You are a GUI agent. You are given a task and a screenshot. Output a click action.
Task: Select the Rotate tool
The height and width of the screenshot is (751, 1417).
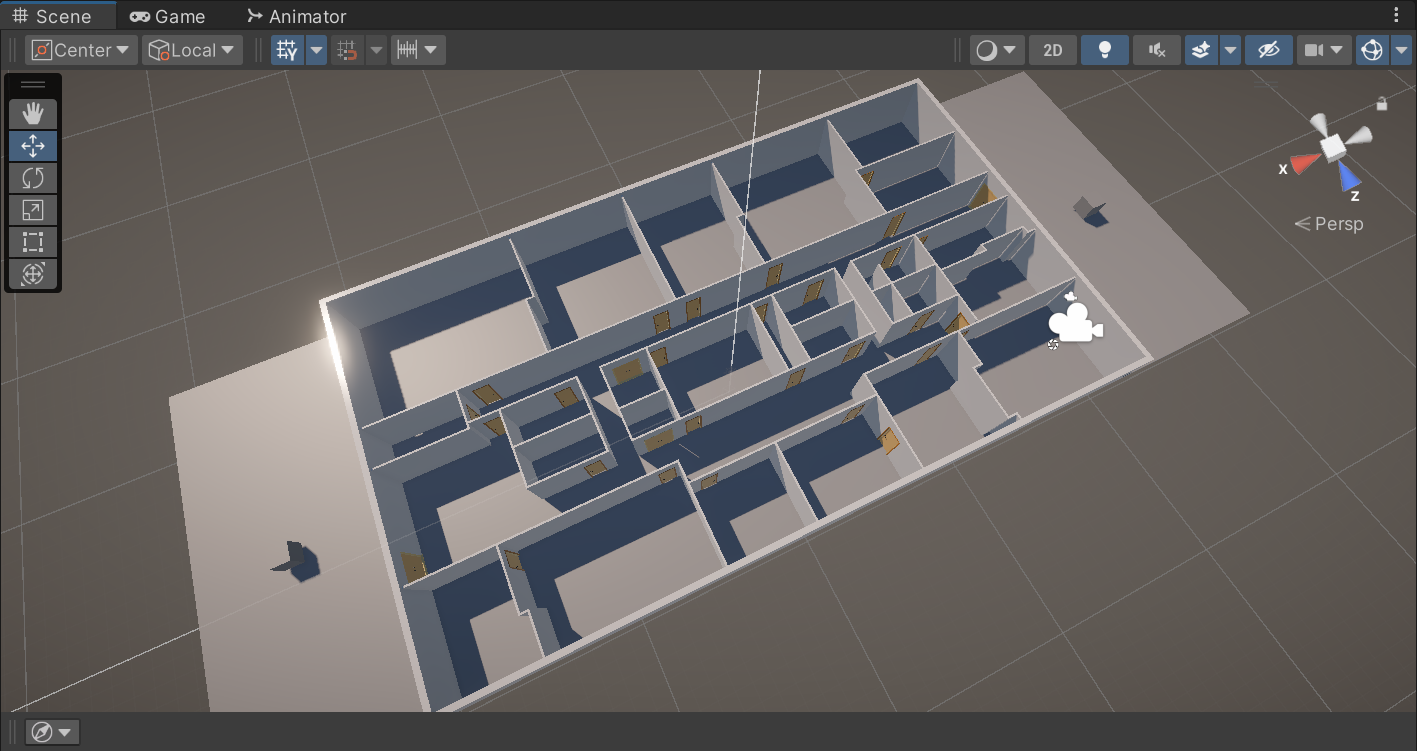tap(33, 178)
